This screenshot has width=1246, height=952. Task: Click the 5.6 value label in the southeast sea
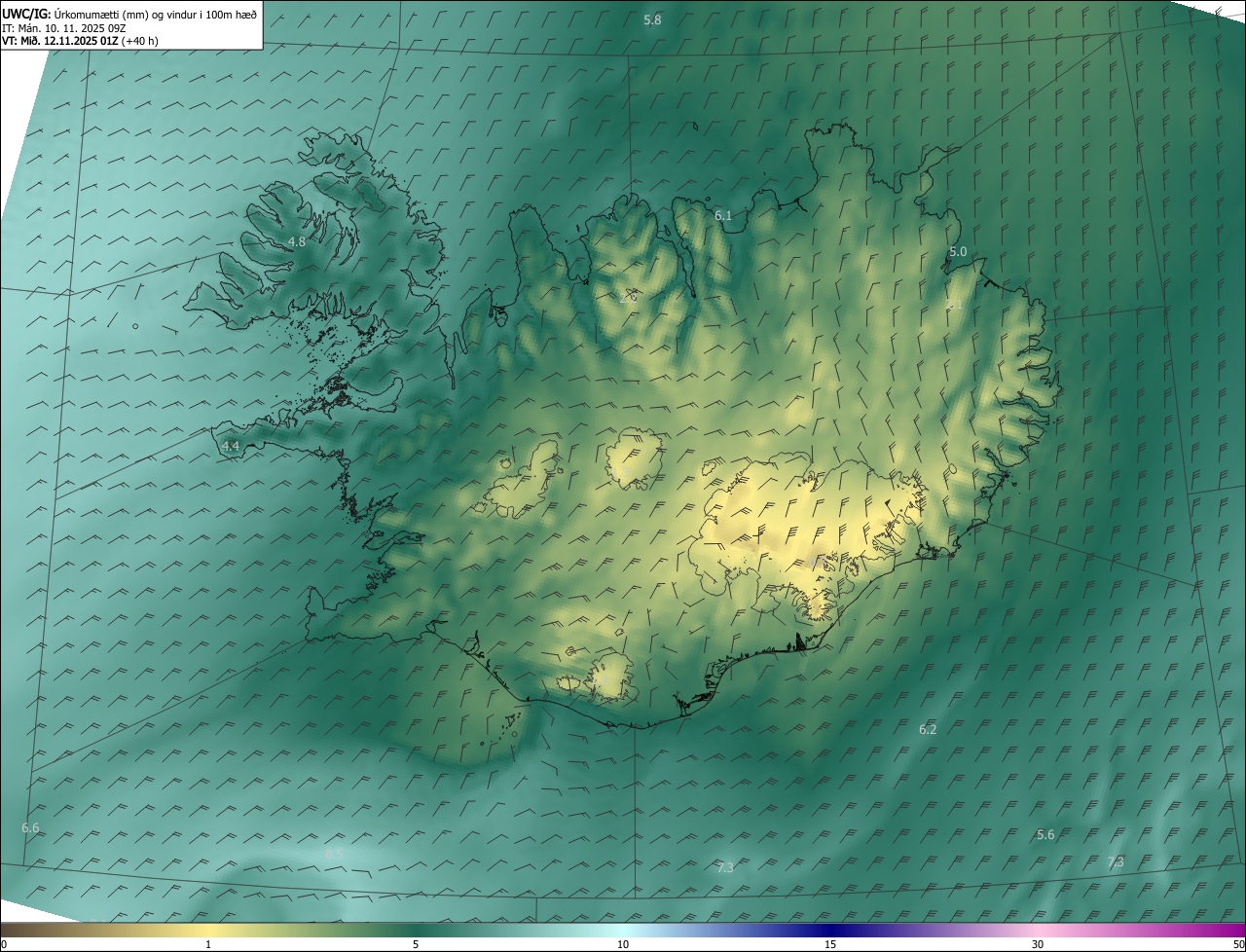click(x=1045, y=834)
